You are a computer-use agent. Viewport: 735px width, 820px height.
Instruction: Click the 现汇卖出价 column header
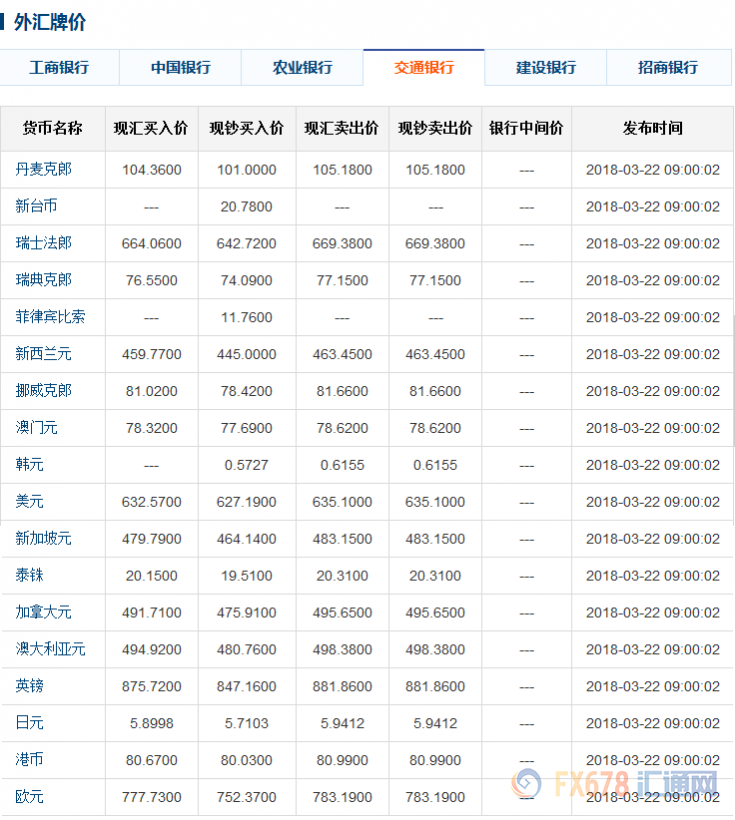point(342,129)
